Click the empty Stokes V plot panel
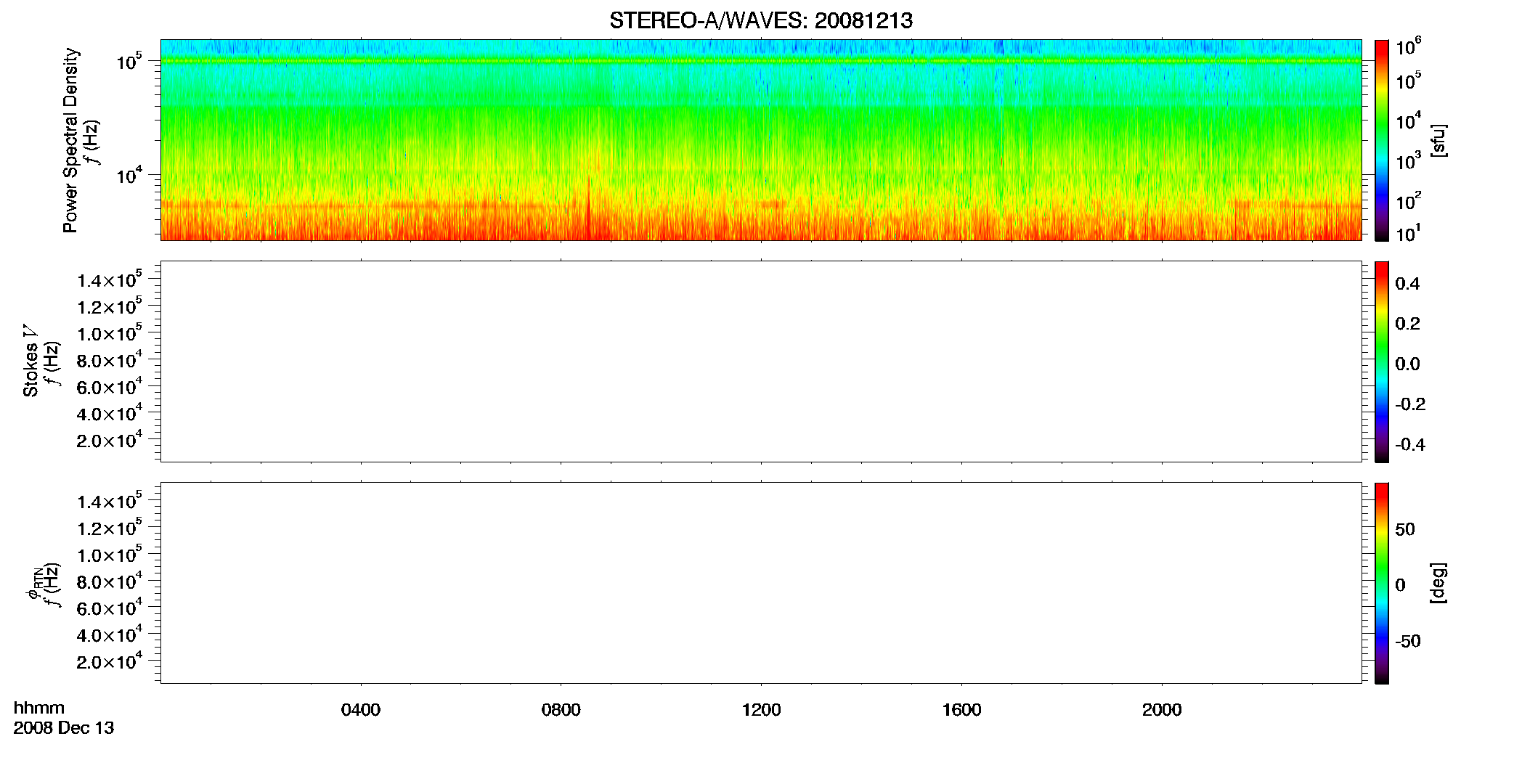 (761, 362)
